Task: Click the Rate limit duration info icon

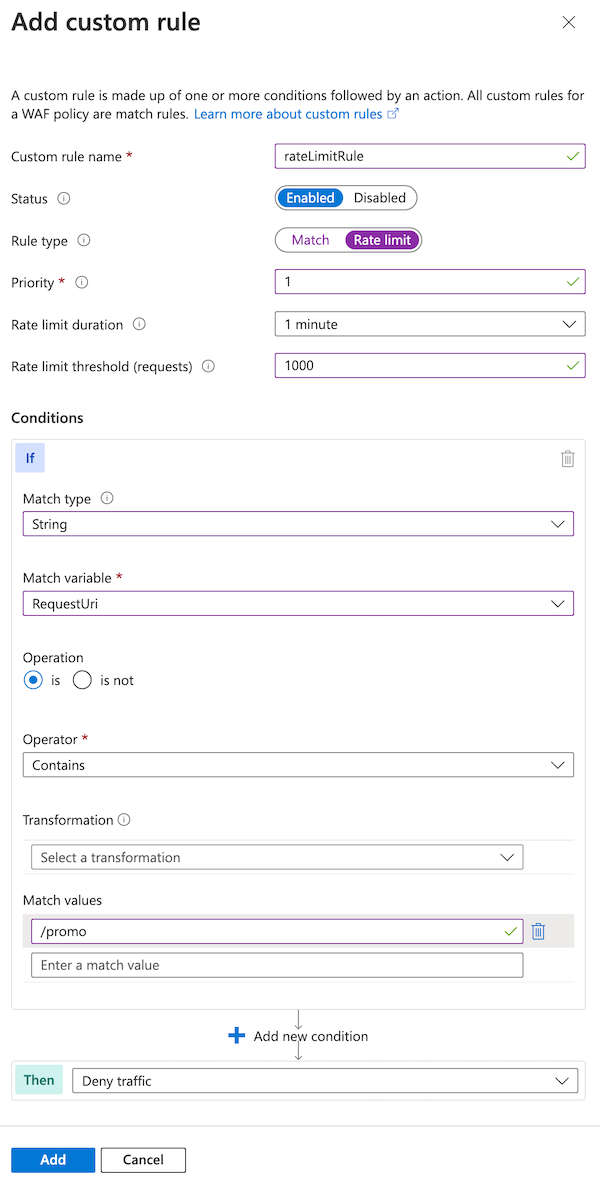Action: click(x=139, y=325)
